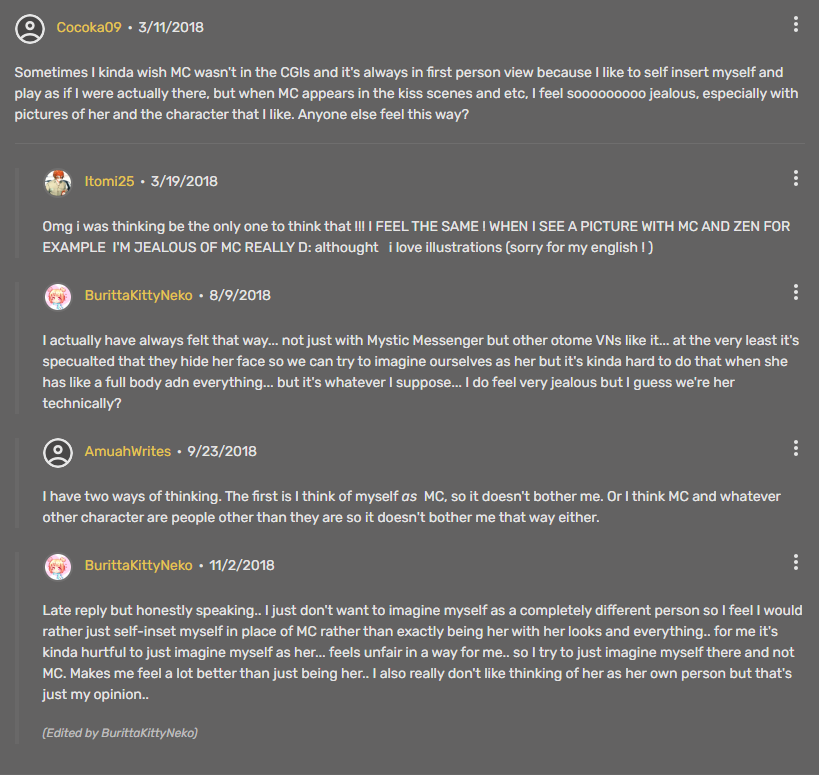Open AmuahWrites' user profile link

pyautogui.click(x=127, y=452)
